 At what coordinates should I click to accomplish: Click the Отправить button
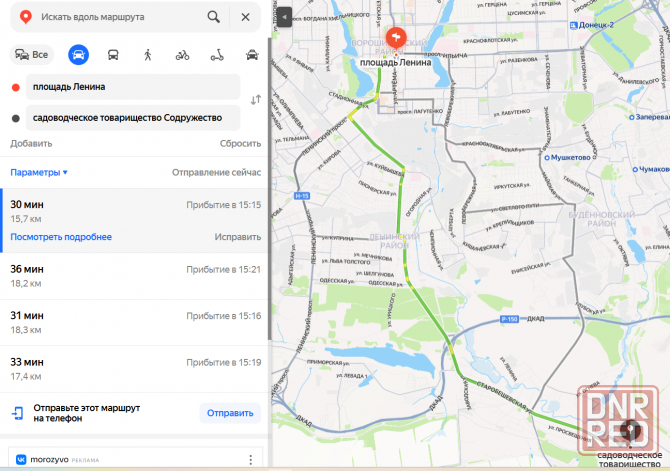pos(230,413)
